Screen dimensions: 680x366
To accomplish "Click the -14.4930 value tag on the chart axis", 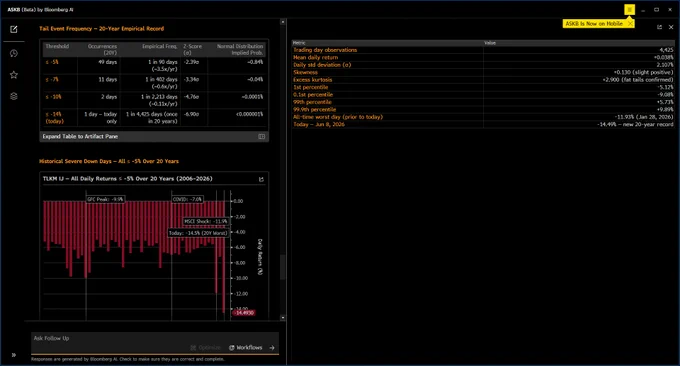I will 244,313.
